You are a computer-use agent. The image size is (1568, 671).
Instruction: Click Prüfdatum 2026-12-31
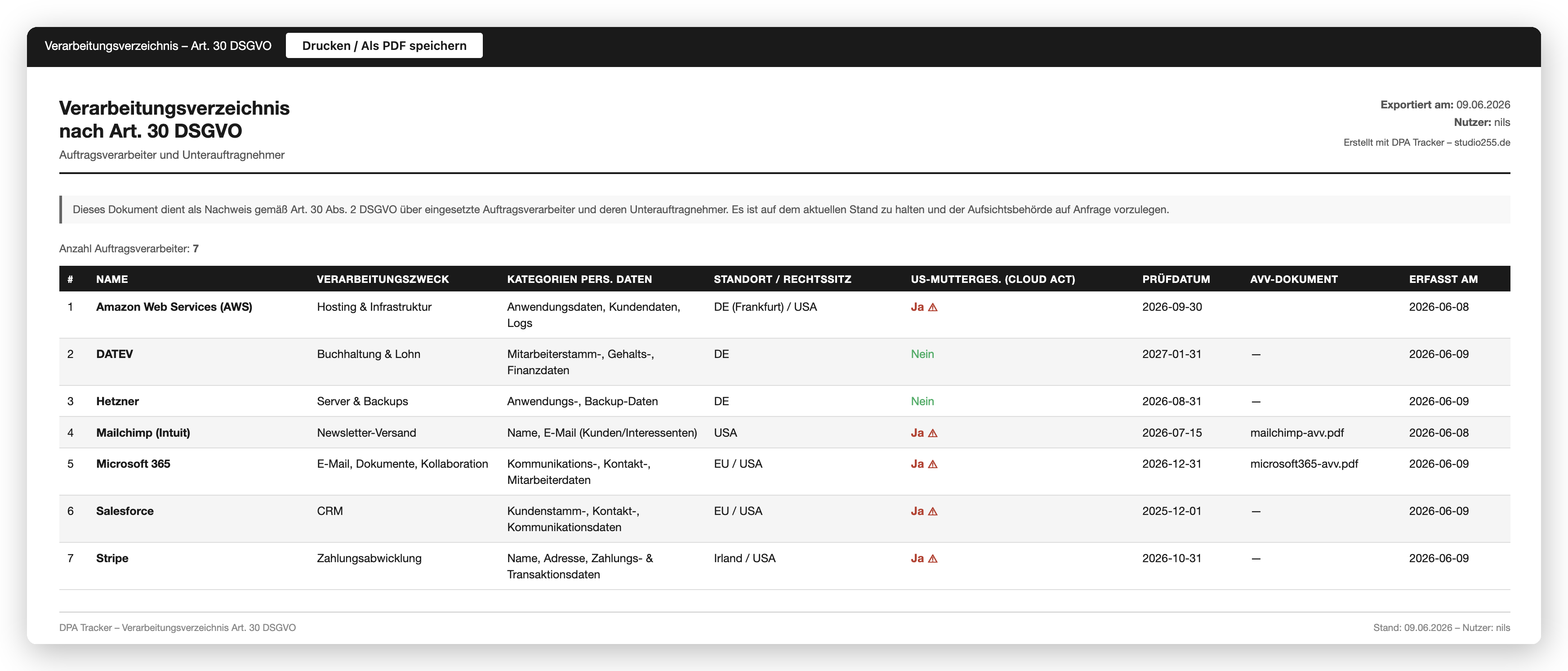pos(1172,463)
